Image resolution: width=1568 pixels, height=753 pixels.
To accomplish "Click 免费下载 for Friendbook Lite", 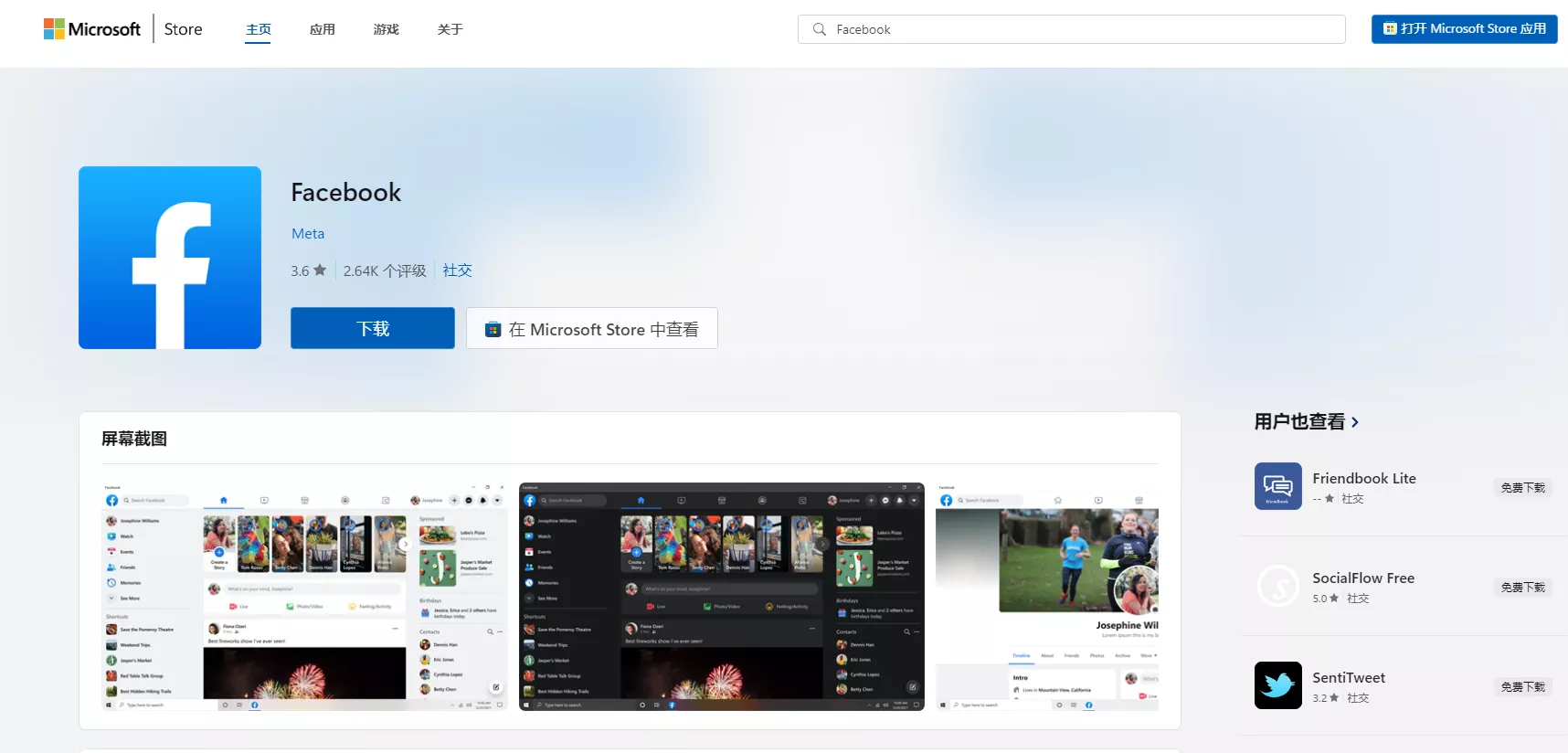I will [1522, 487].
